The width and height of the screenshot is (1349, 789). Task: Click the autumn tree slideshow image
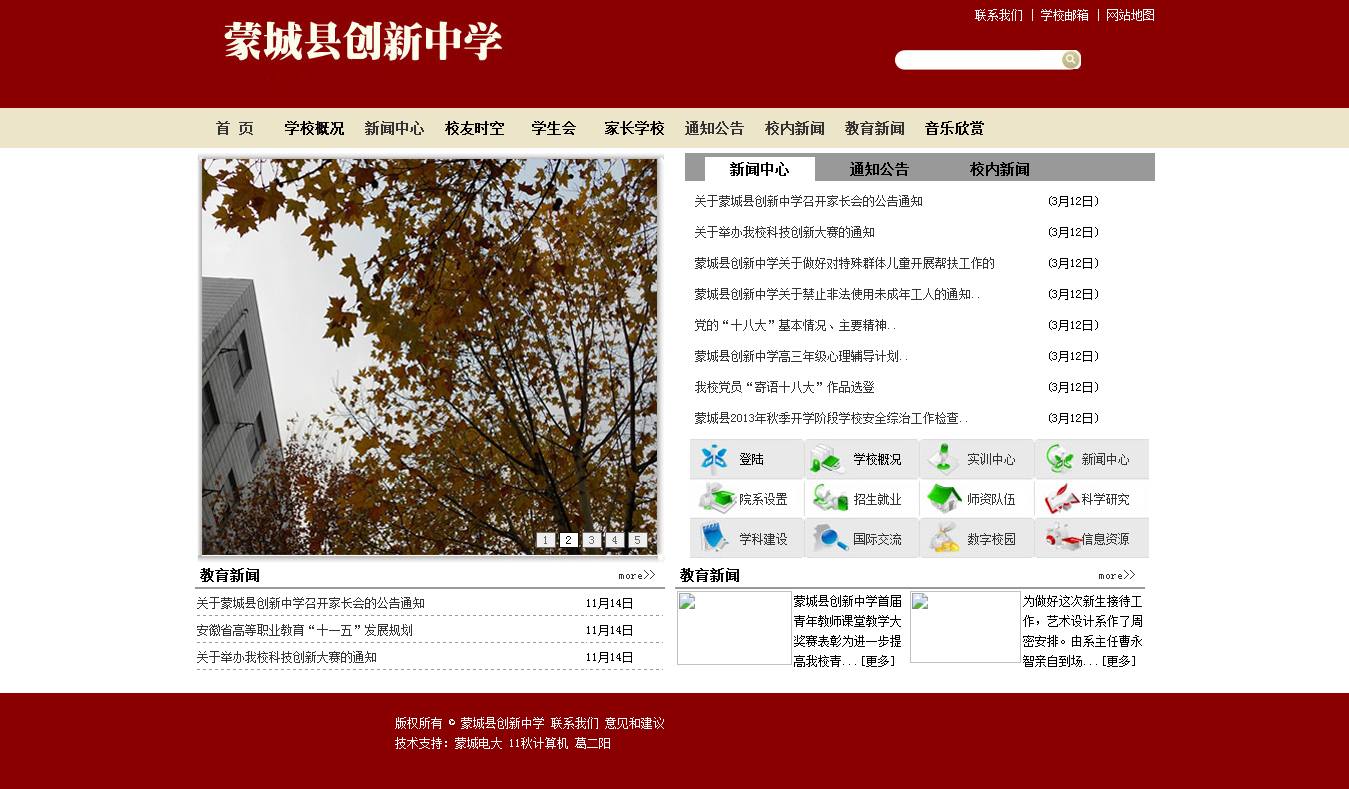[x=430, y=356]
